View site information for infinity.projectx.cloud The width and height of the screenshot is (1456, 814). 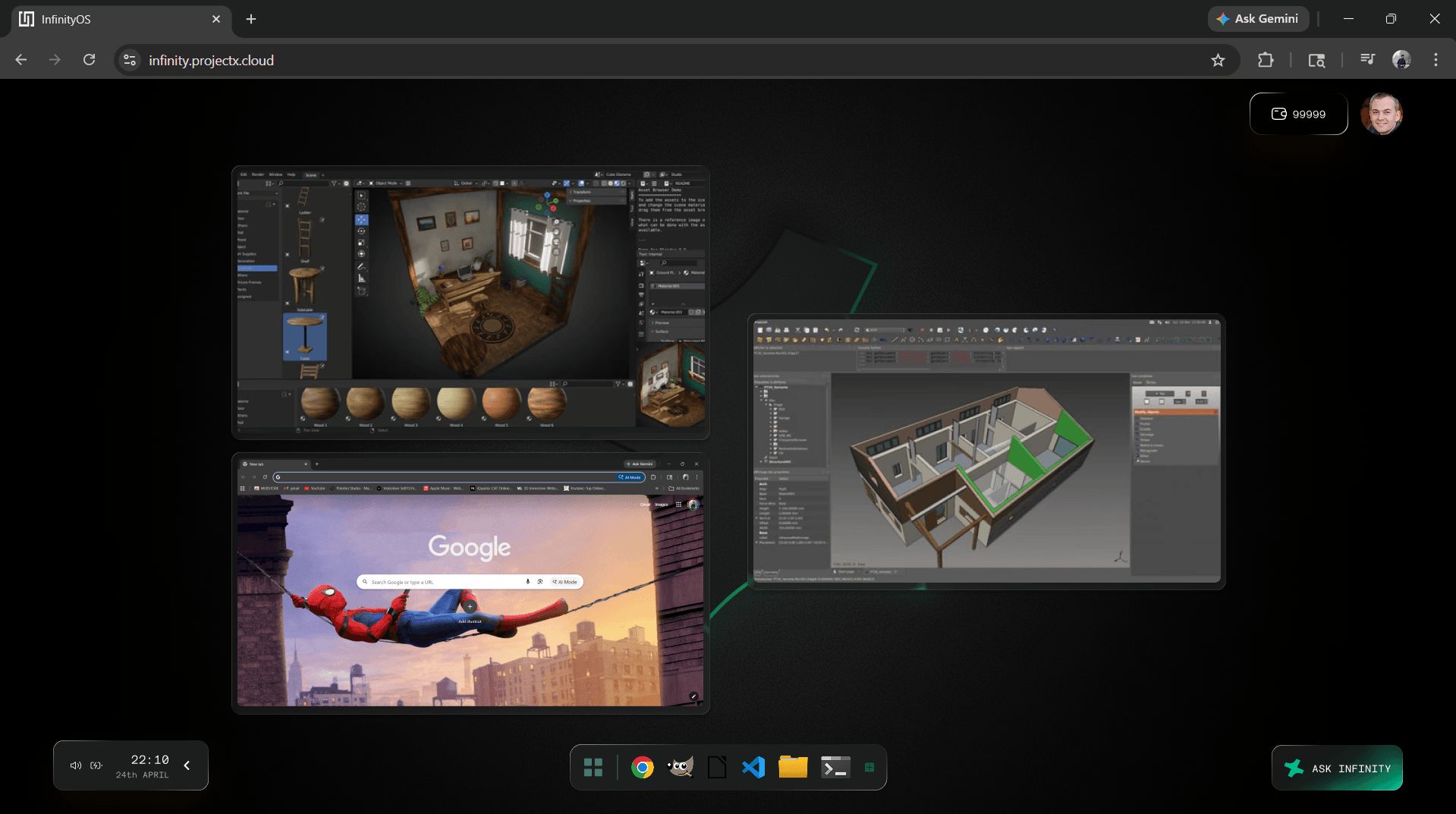[130, 60]
